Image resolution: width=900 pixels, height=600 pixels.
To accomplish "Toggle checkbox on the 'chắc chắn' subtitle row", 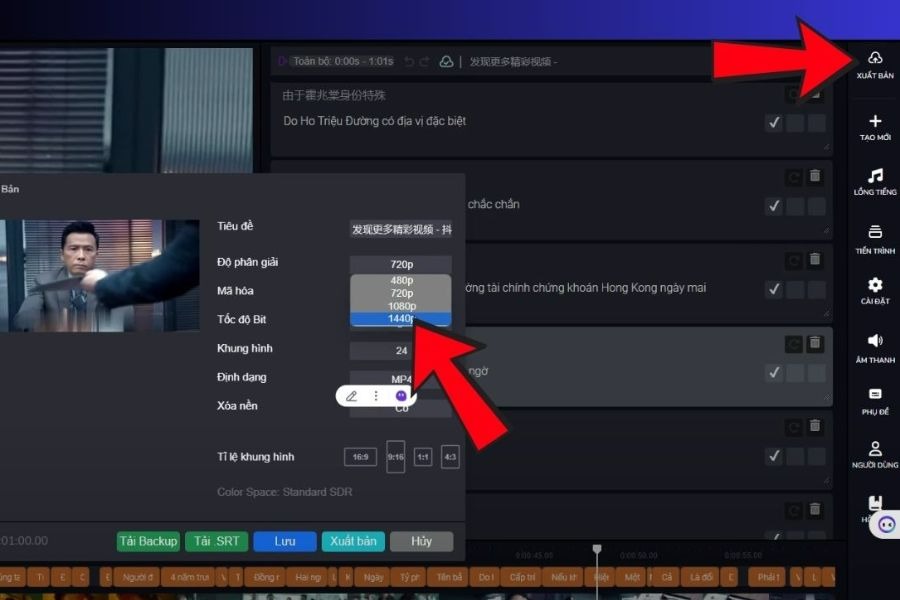I will tap(773, 206).
